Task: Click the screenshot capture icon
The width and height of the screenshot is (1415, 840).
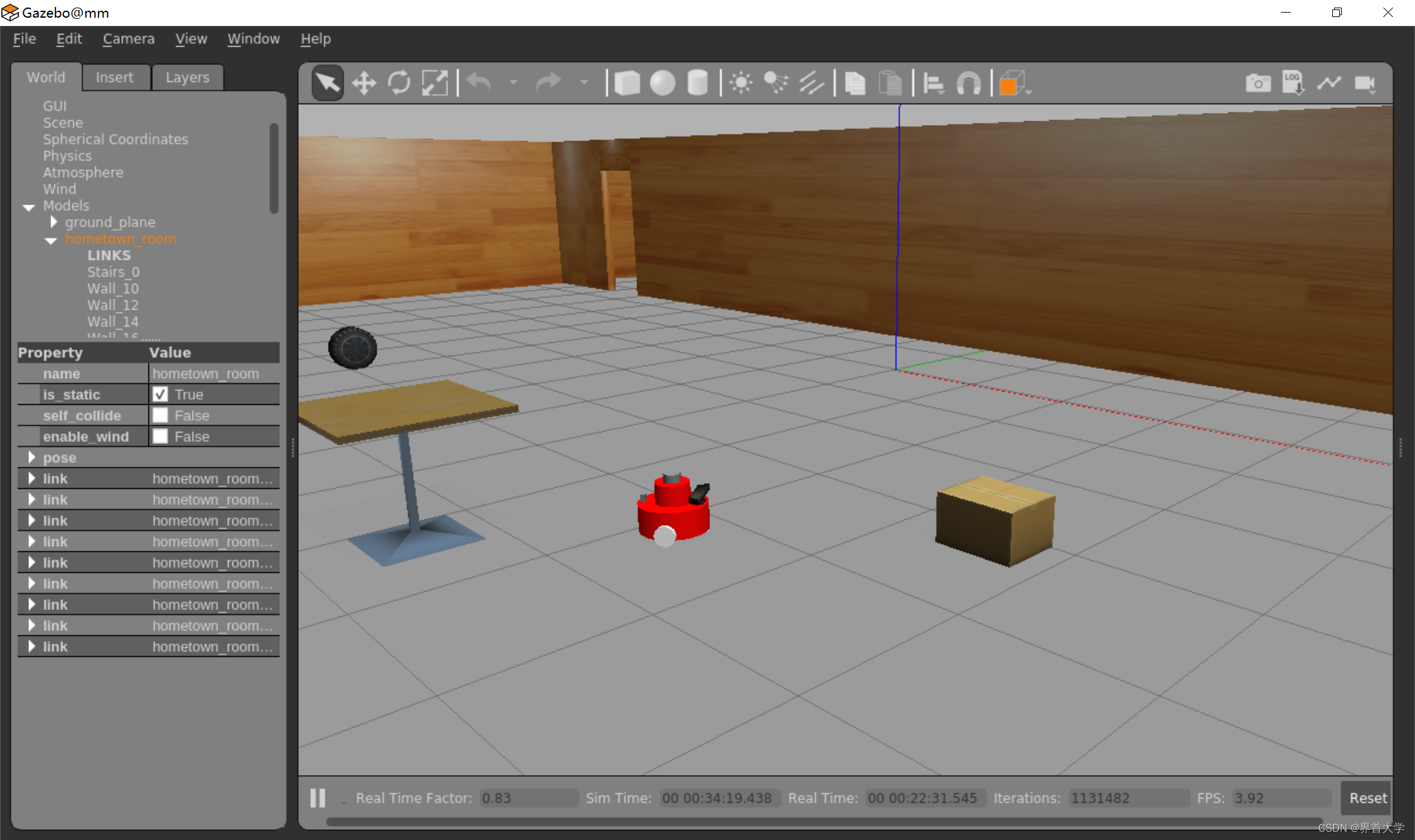Action: pos(1259,83)
